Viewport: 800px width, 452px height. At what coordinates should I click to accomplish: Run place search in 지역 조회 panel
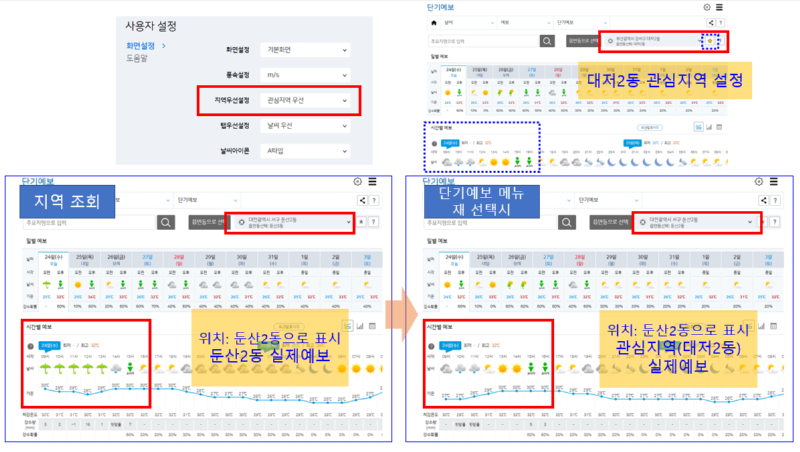pos(166,222)
